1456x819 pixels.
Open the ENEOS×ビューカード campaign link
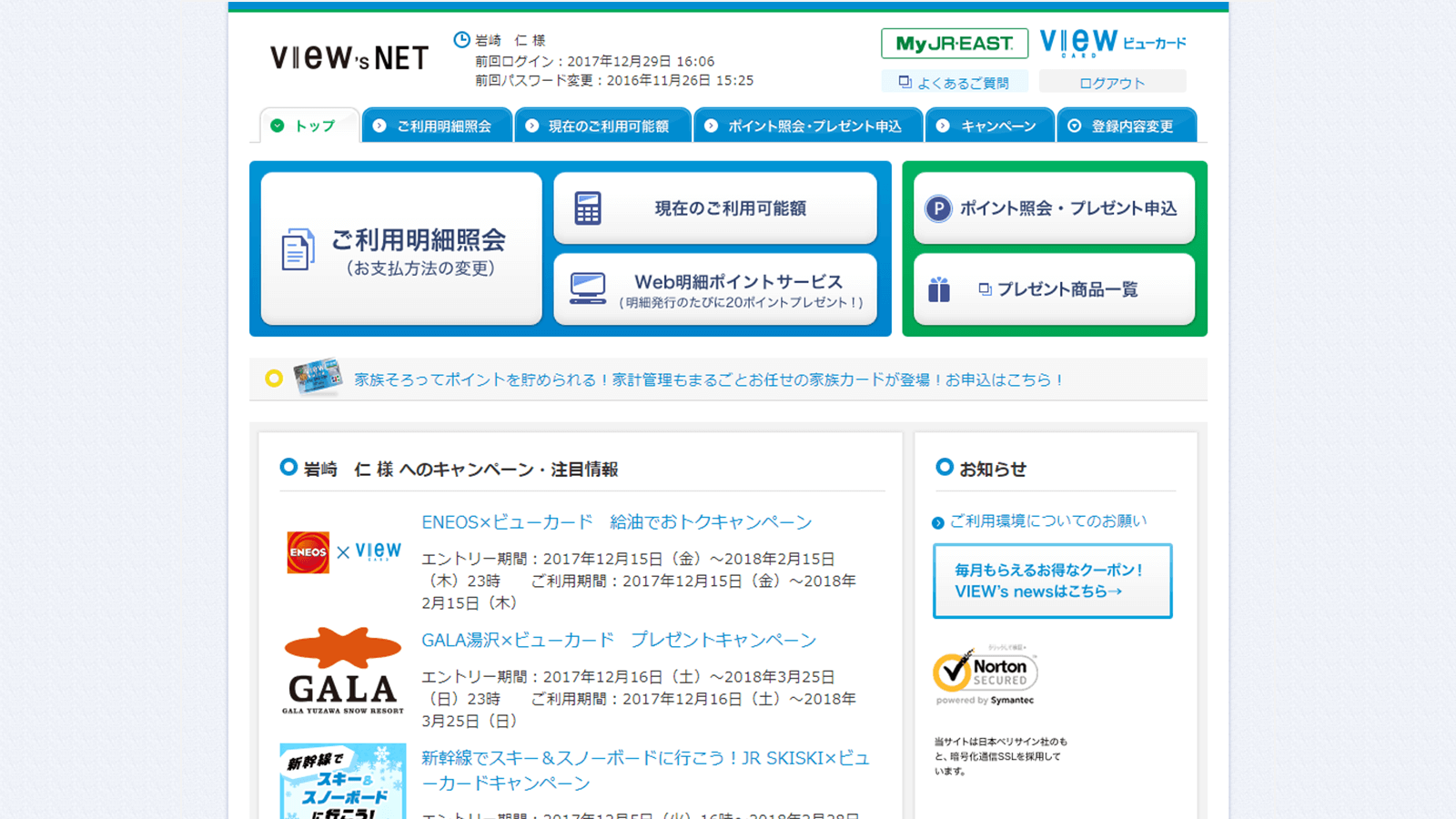[x=615, y=521]
